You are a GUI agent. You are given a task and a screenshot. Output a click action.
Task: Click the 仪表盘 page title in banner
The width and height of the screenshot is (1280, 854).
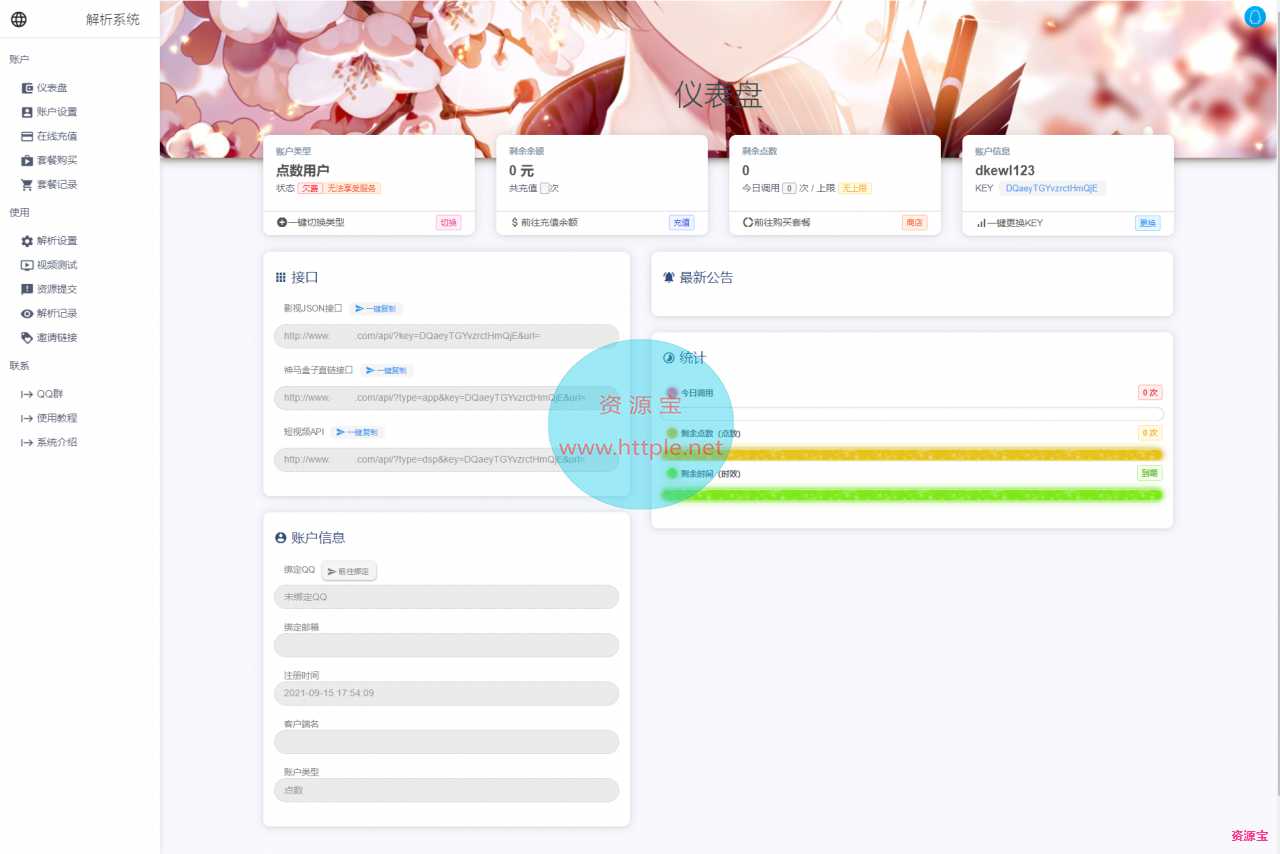(x=719, y=95)
